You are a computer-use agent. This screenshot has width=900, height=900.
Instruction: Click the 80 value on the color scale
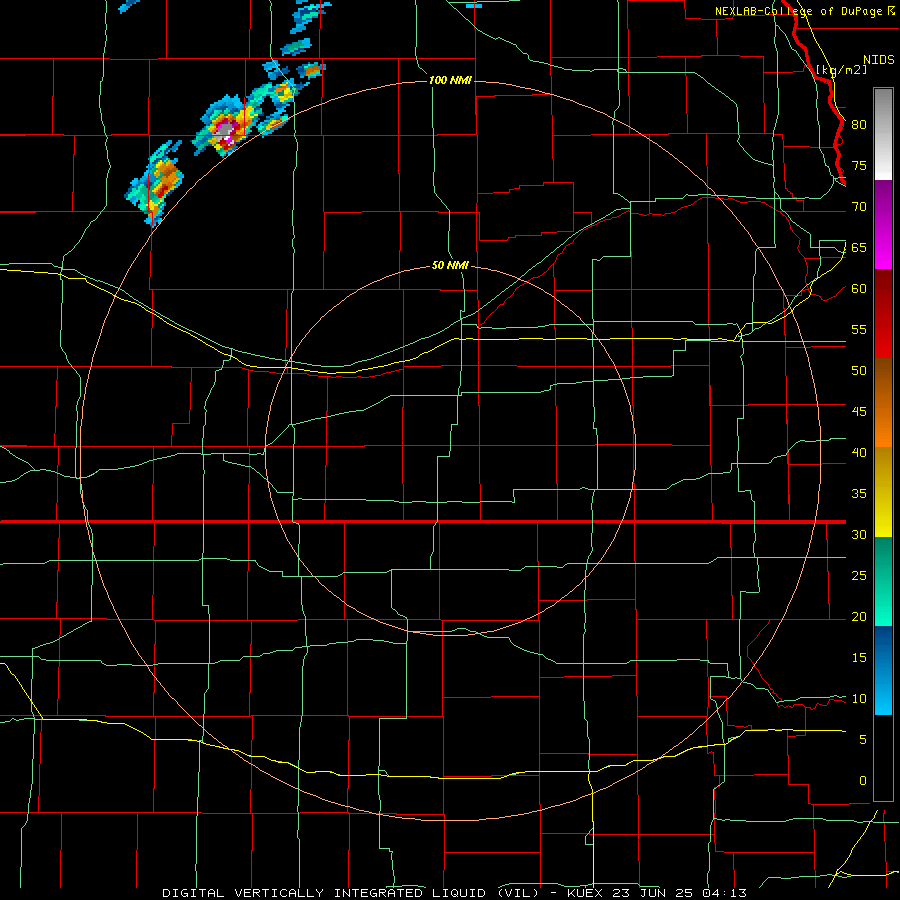pyautogui.click(x=859, y=125)
